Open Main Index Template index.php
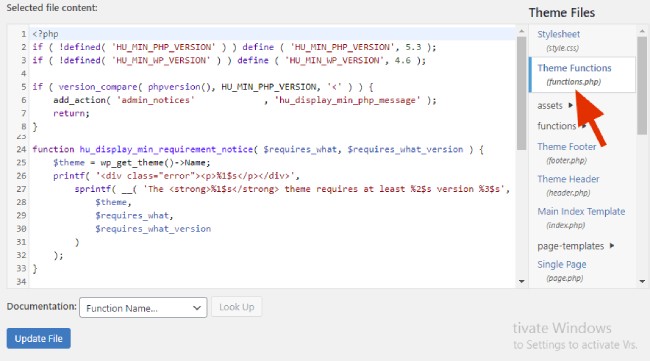The width and height of the screenshot is (650, 361). (581, 218)
